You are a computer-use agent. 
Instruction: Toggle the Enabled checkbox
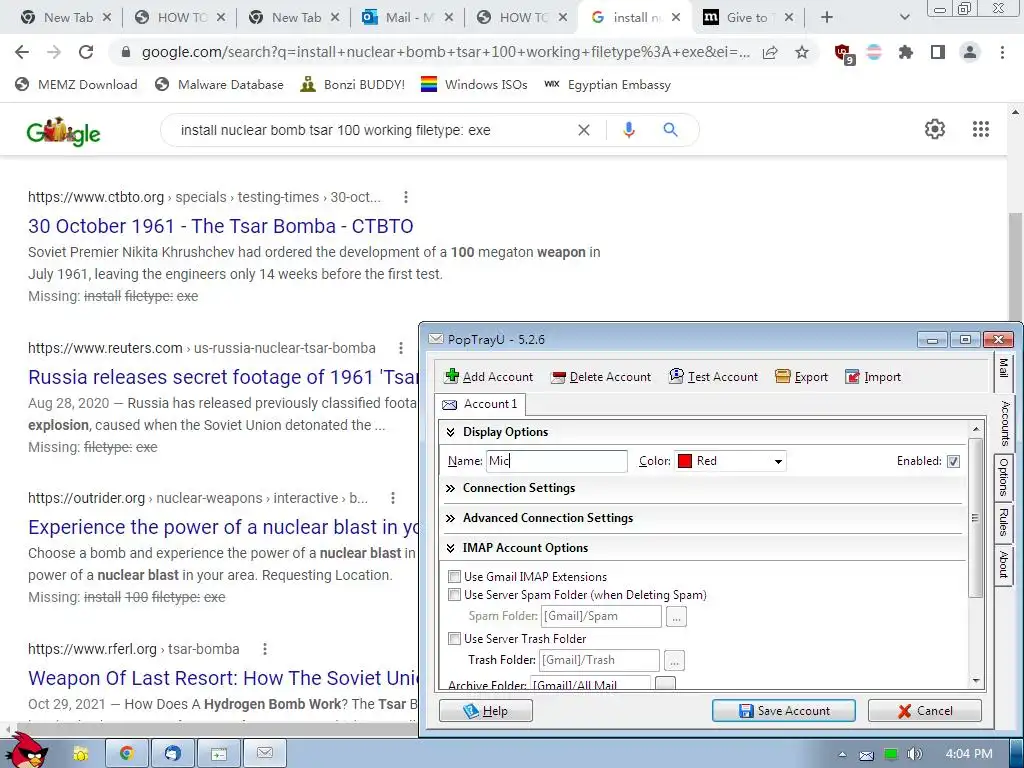click(953, 462)
